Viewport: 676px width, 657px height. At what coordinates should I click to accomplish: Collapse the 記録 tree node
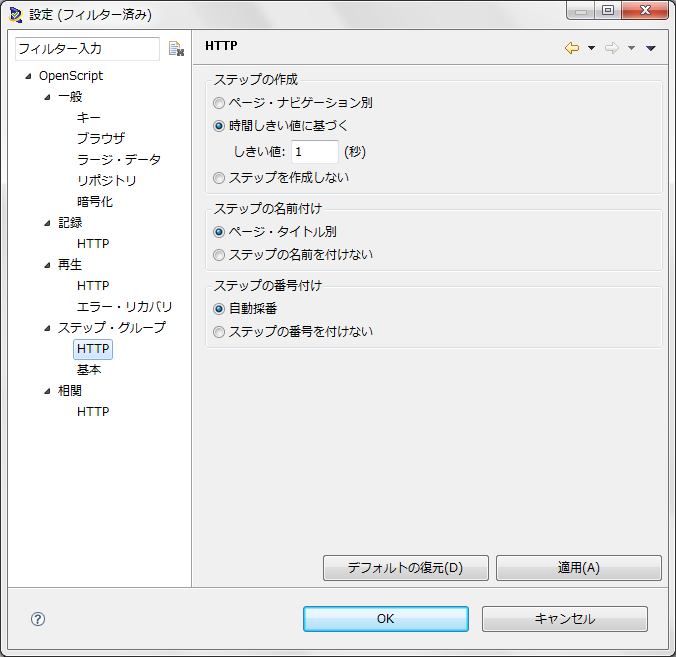47,223
